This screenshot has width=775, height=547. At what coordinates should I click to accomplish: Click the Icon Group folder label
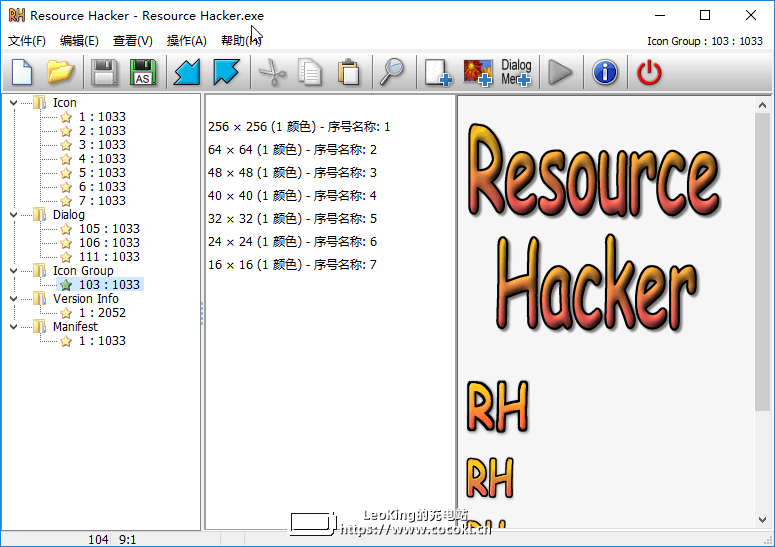[x=83, y=271]
